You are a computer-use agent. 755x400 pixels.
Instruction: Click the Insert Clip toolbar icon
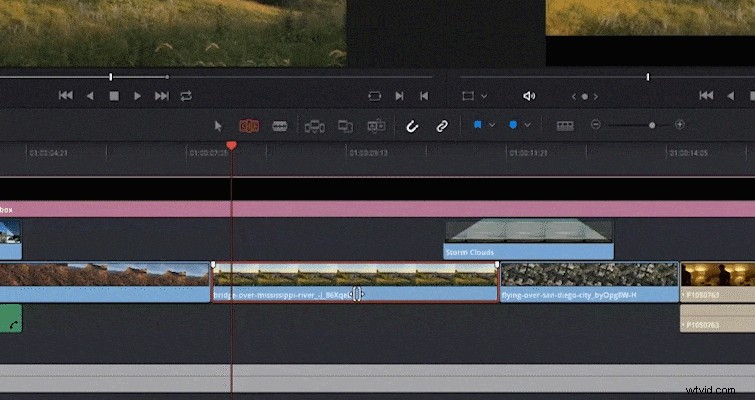(x=314, y=127)
